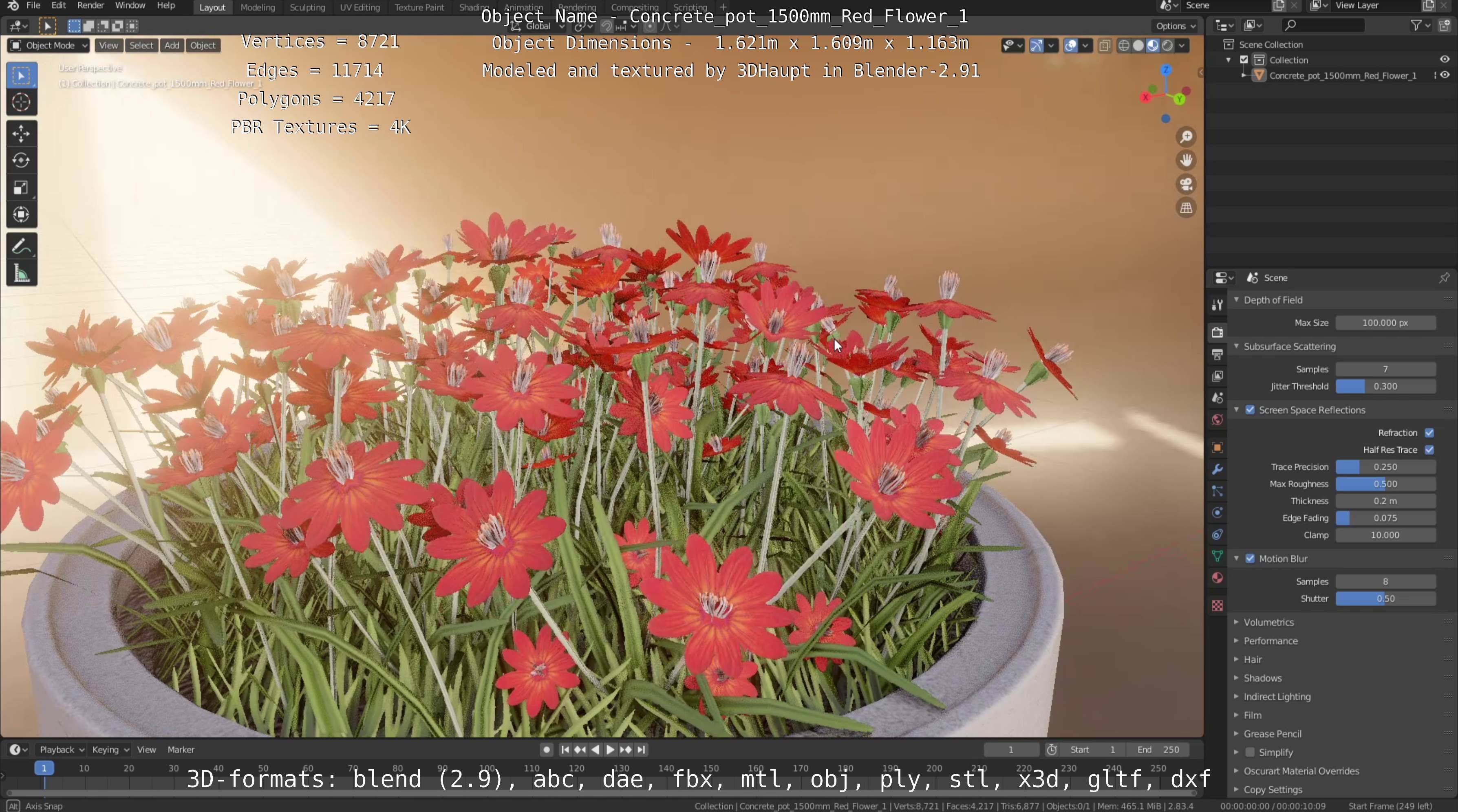Open the Object properties tab
Screen dimensions: 1458x812
coord(1218,448)
